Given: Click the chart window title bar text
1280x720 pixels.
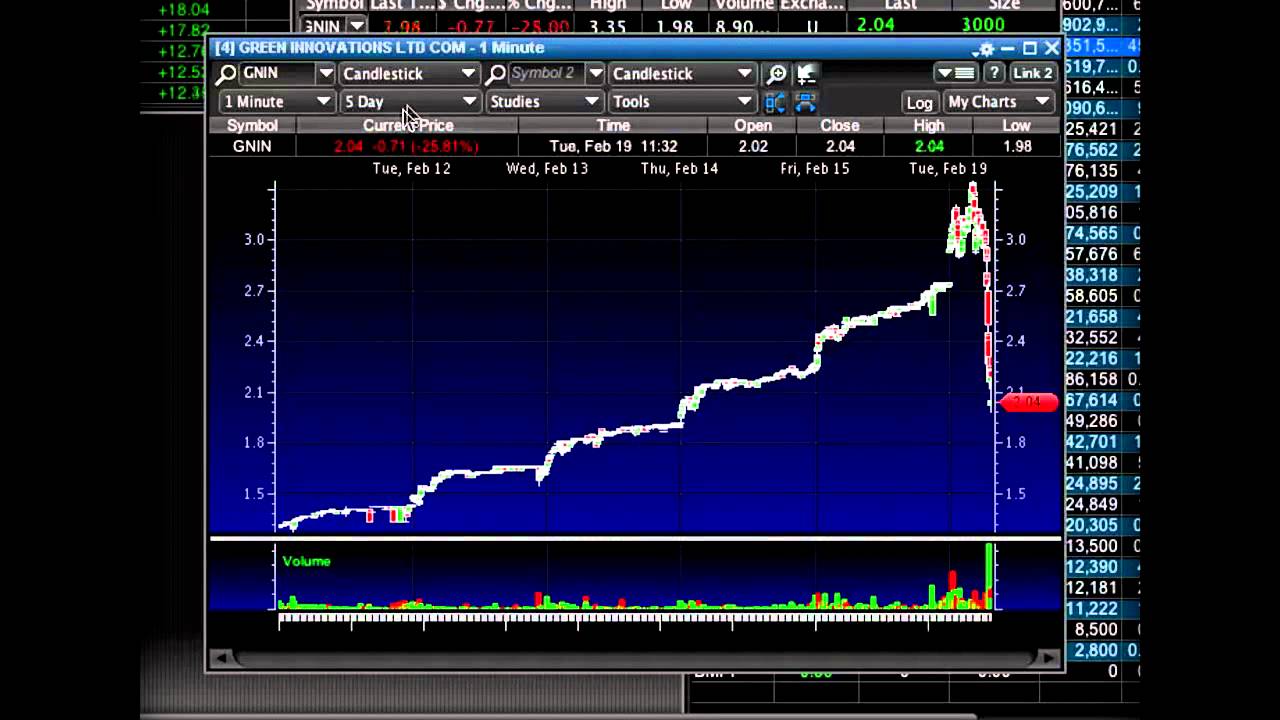Looking at the screenshot, I should coord(380,48).
